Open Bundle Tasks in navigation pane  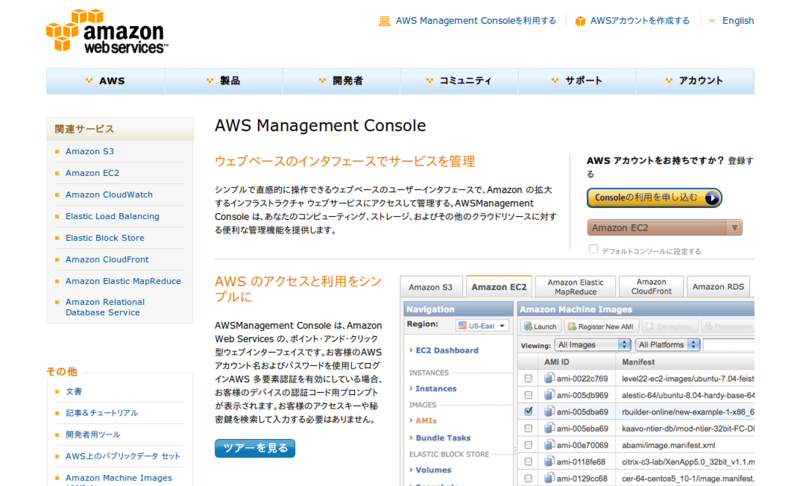(x=443, y=438)
